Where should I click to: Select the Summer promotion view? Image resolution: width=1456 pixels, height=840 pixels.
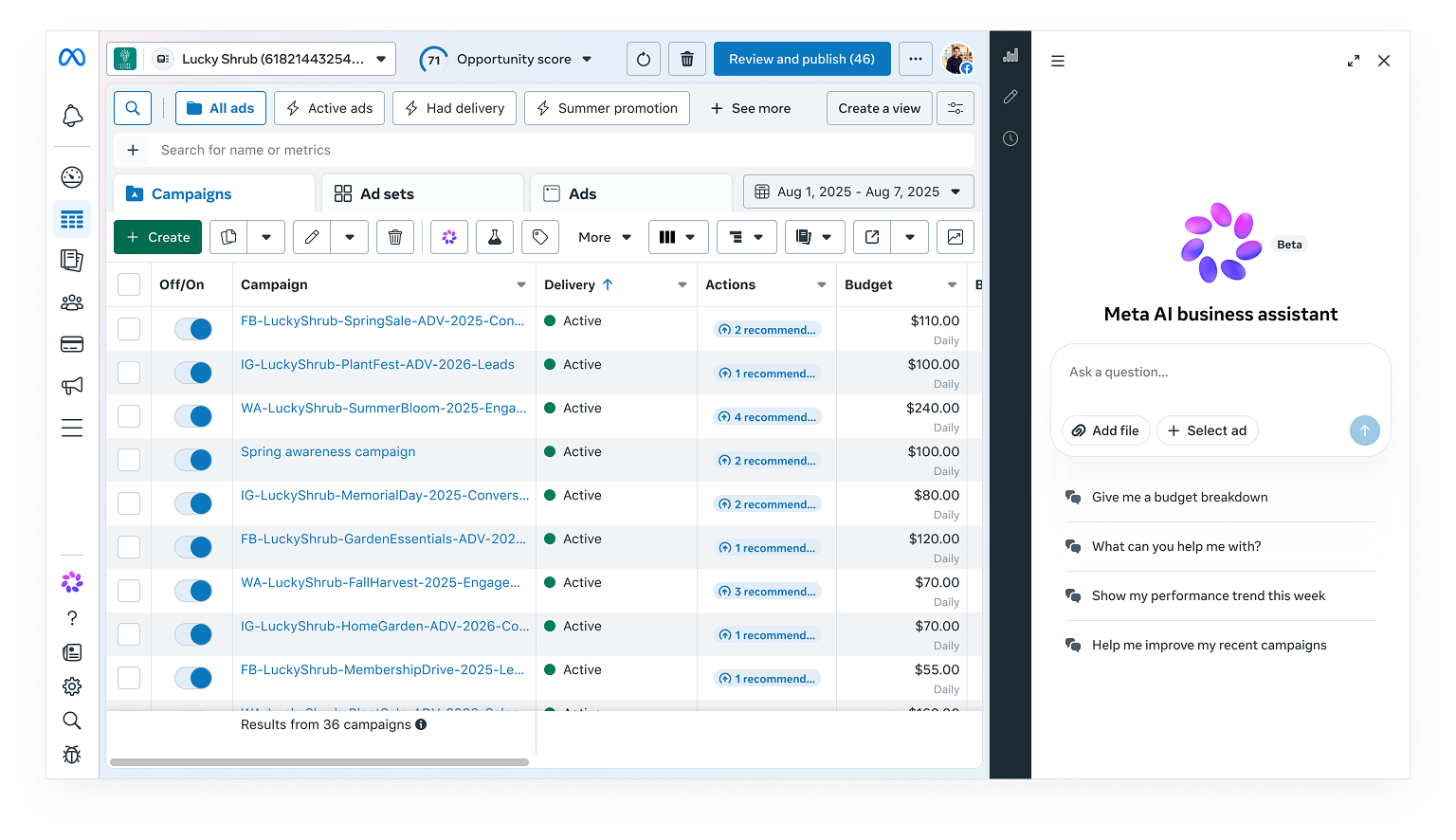pyautogui.click(x=607, y=108)
